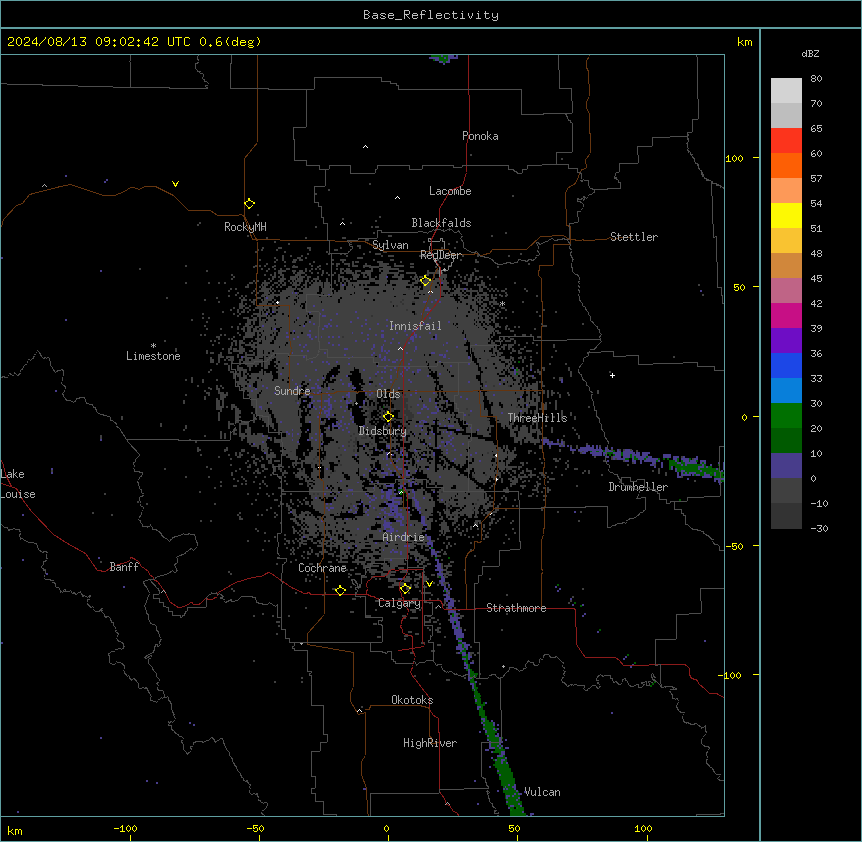Click the Sylvan label

[390, 245]
